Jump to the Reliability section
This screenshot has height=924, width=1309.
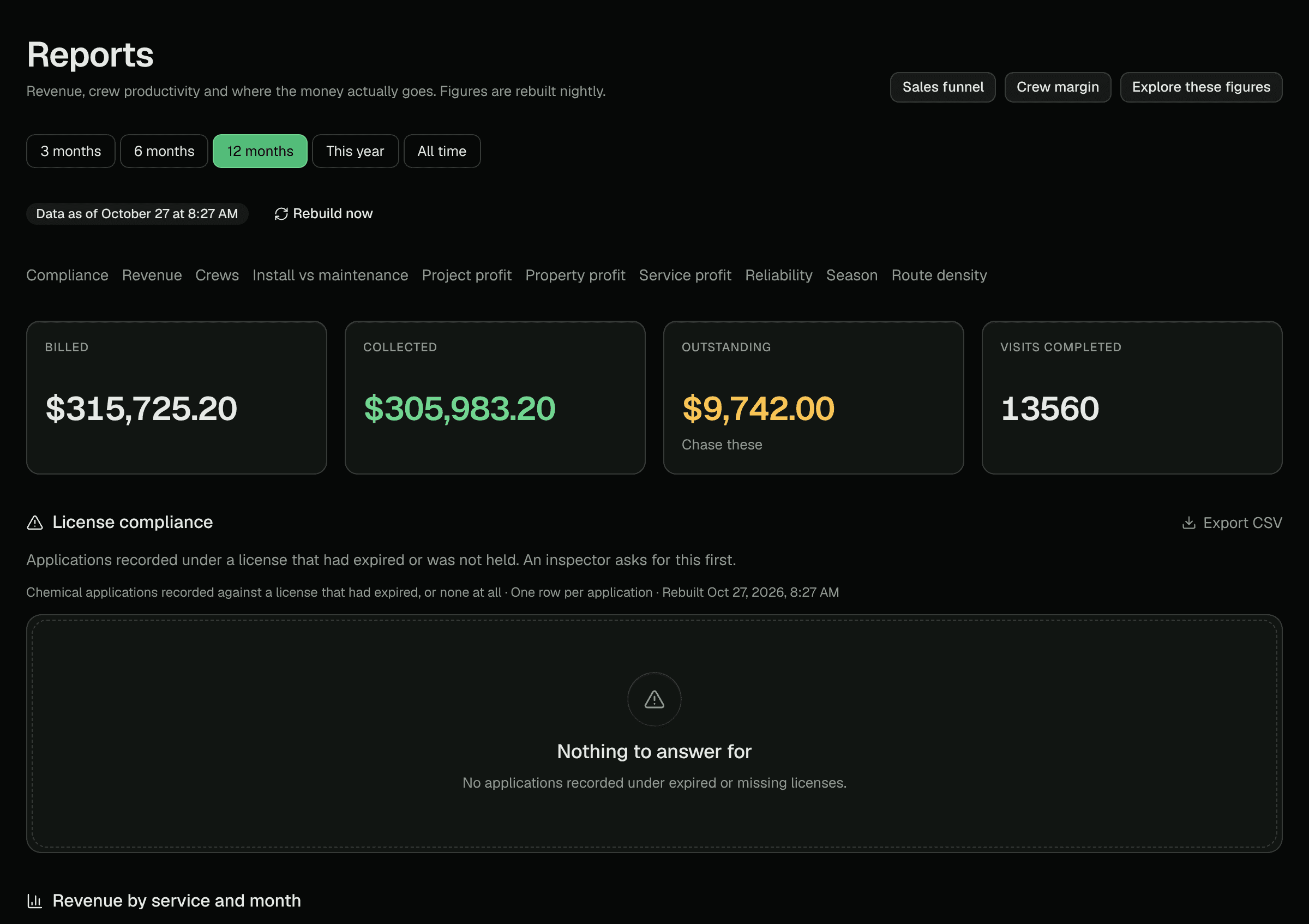(x=779, y=275)
